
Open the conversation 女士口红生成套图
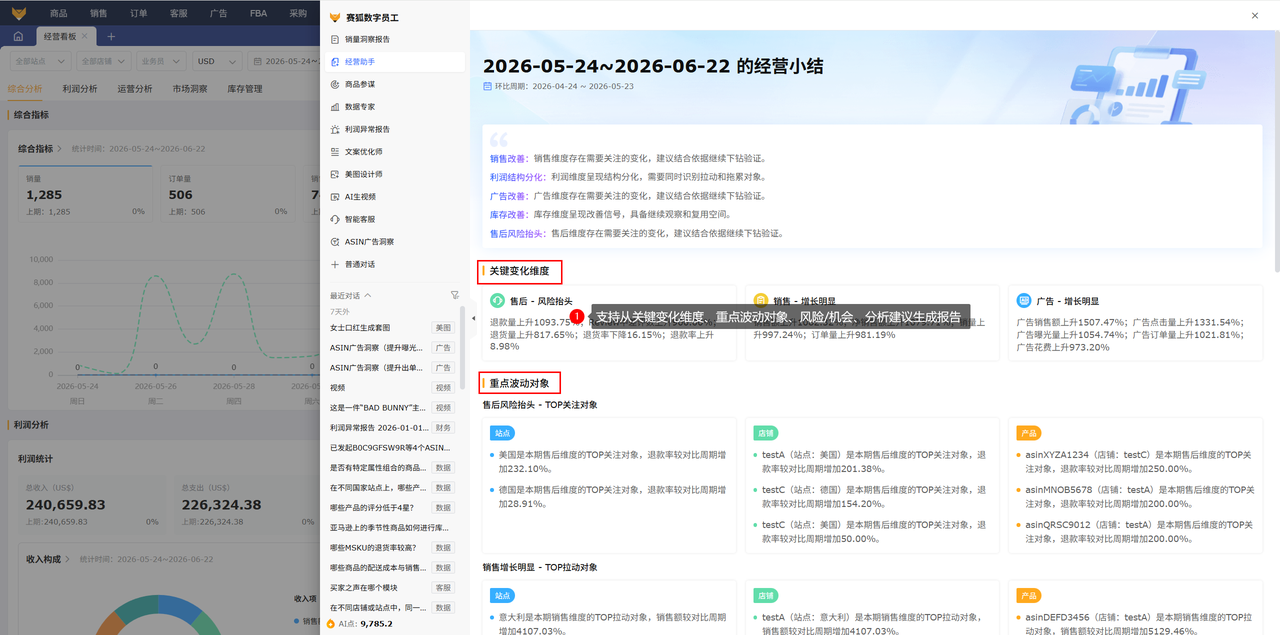pyautogui.click(x=360, y=328)
